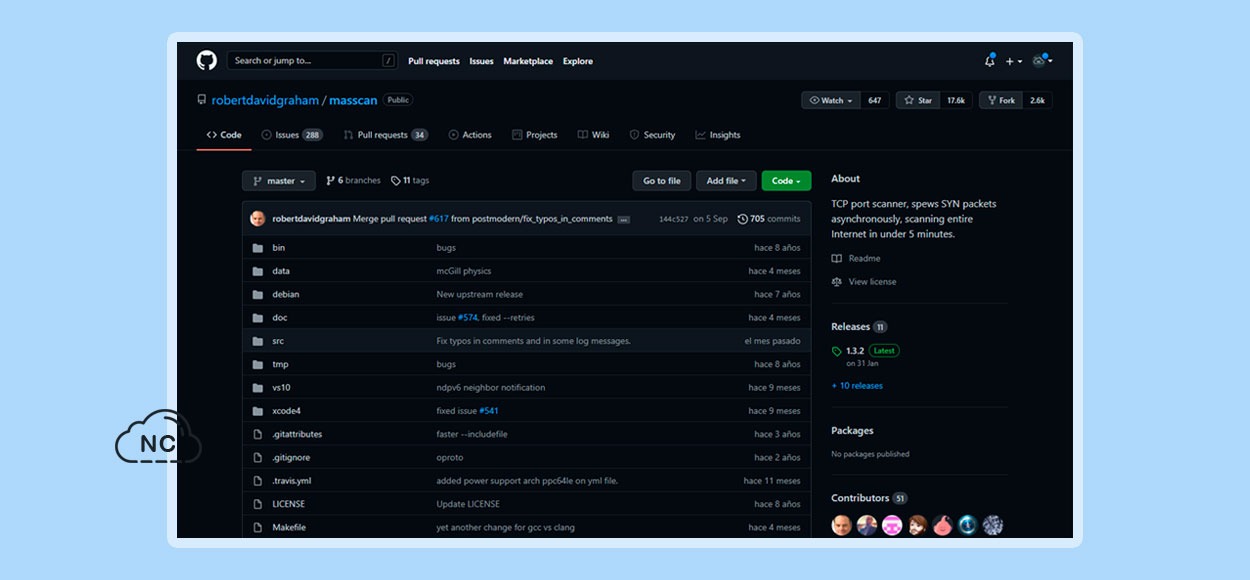Open the user avatar menu
The width and height of the screenshot is (1250, 580).
tap(1042, 61)
